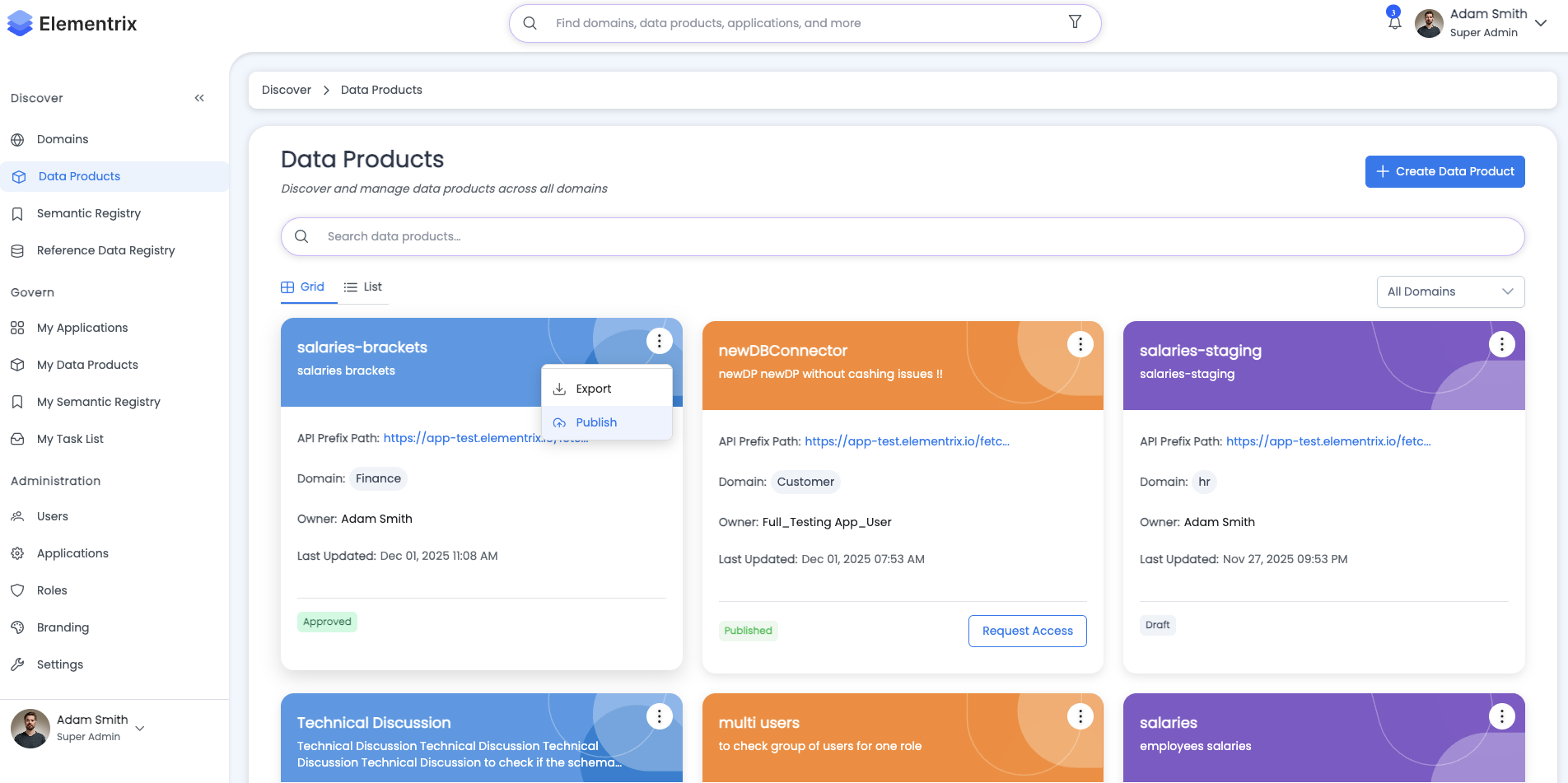This screenshot has width=1568, height=783.
Task: Click the Create Data Product button
Action: (x=1444, y=171)
